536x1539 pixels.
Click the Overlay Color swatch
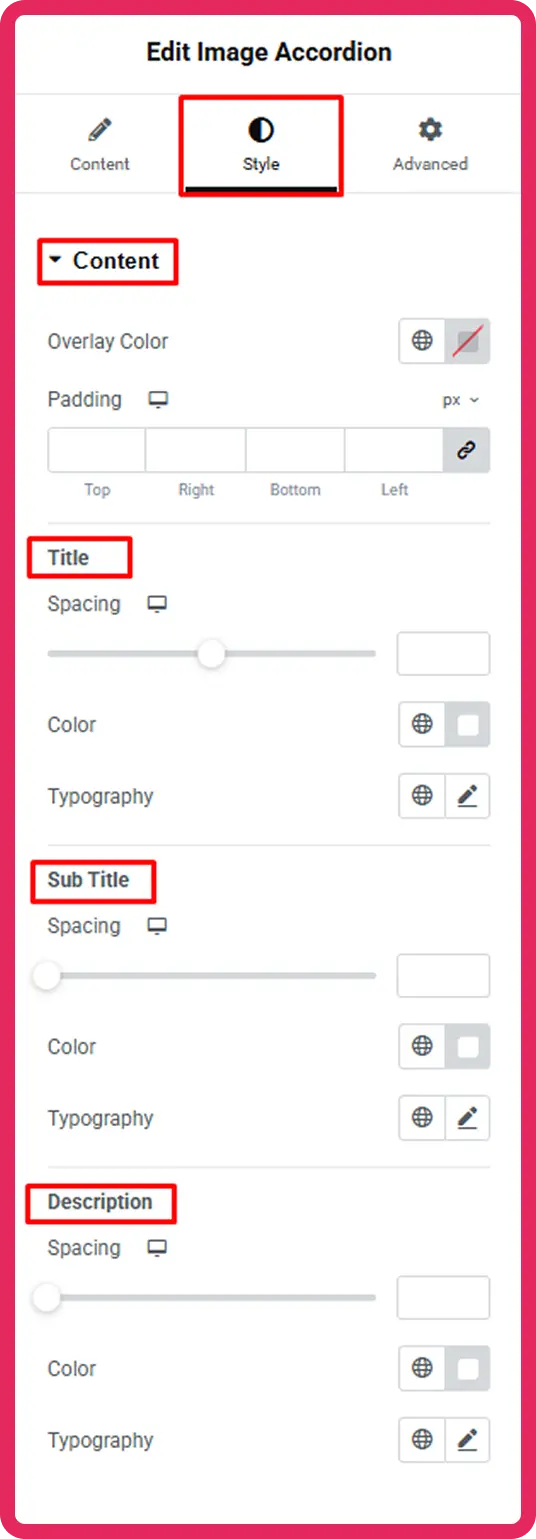point(467,341)
